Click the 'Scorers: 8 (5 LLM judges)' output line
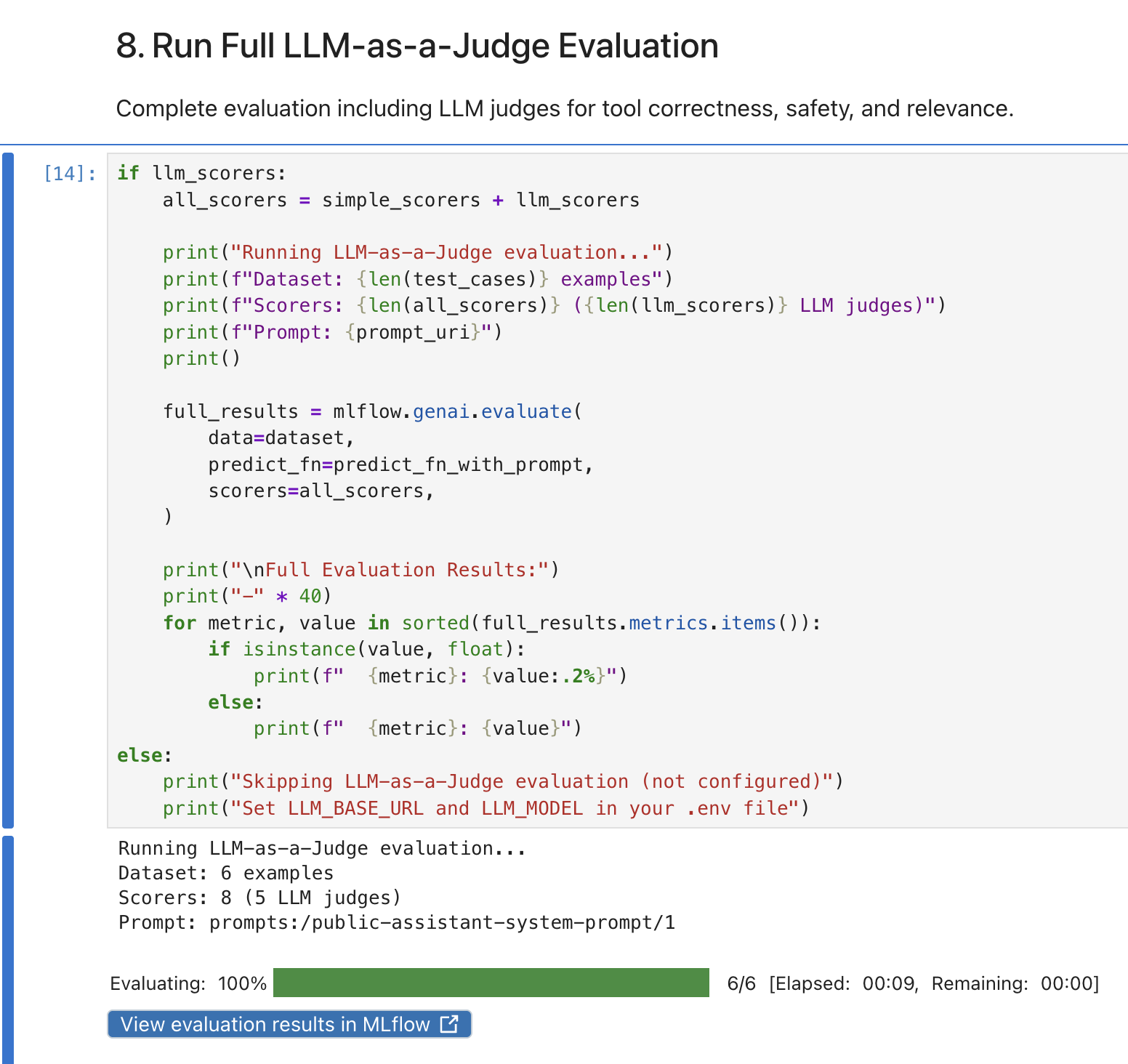This screenshot has height=1064, width=1128. pos(259,898)
